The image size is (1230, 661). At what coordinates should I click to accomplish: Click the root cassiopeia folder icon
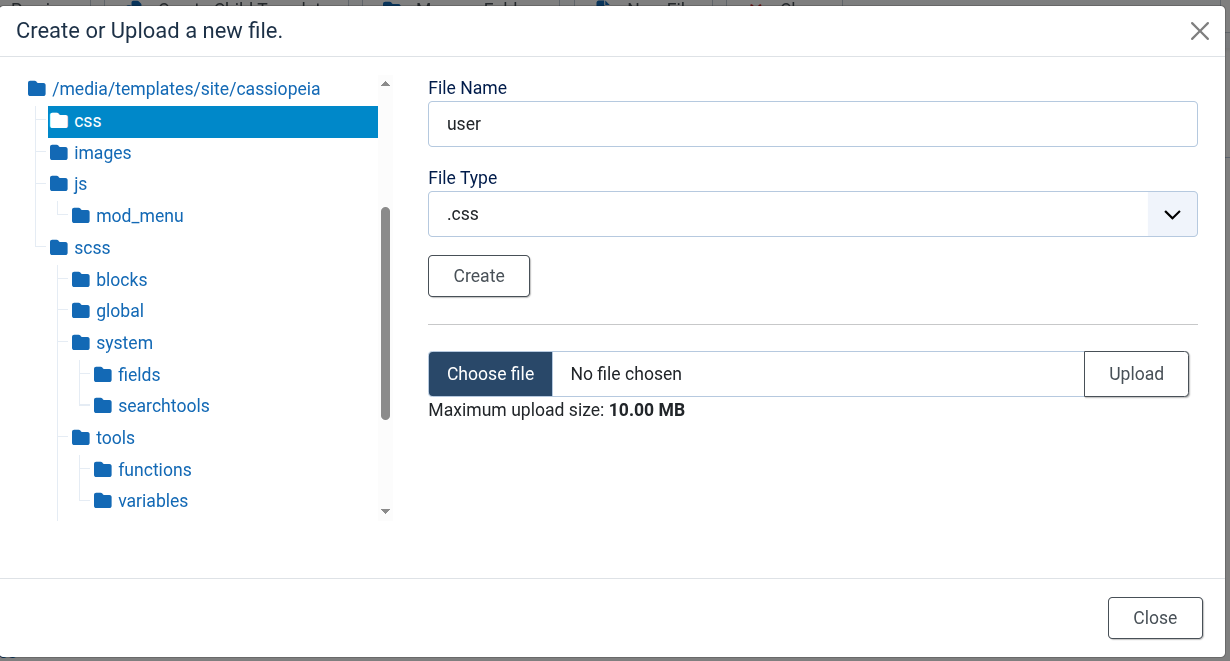point(37,89)
